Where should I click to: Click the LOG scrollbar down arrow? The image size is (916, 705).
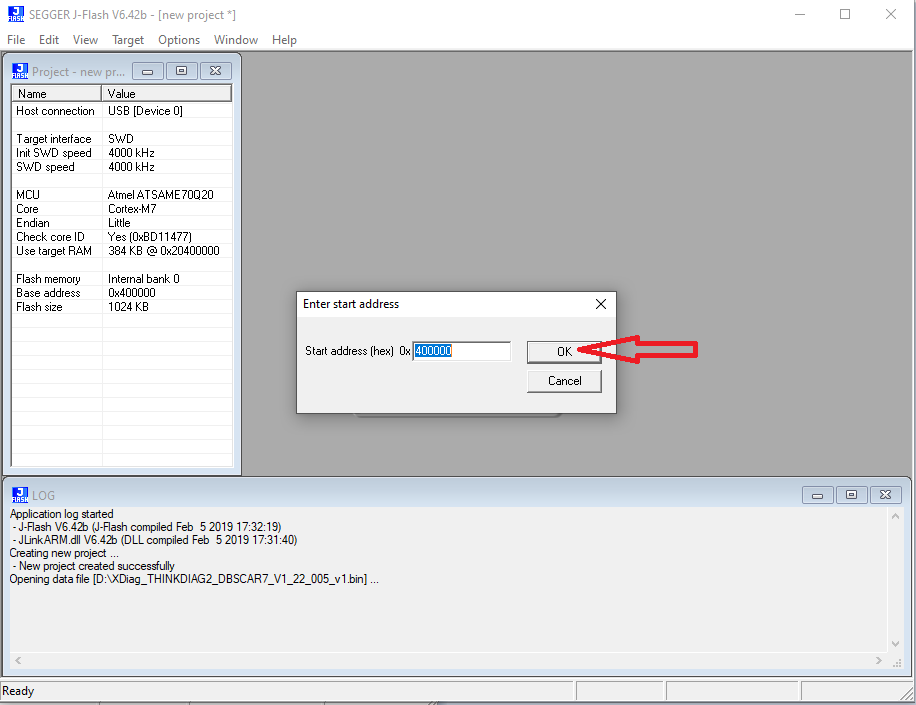pos(895,644)
